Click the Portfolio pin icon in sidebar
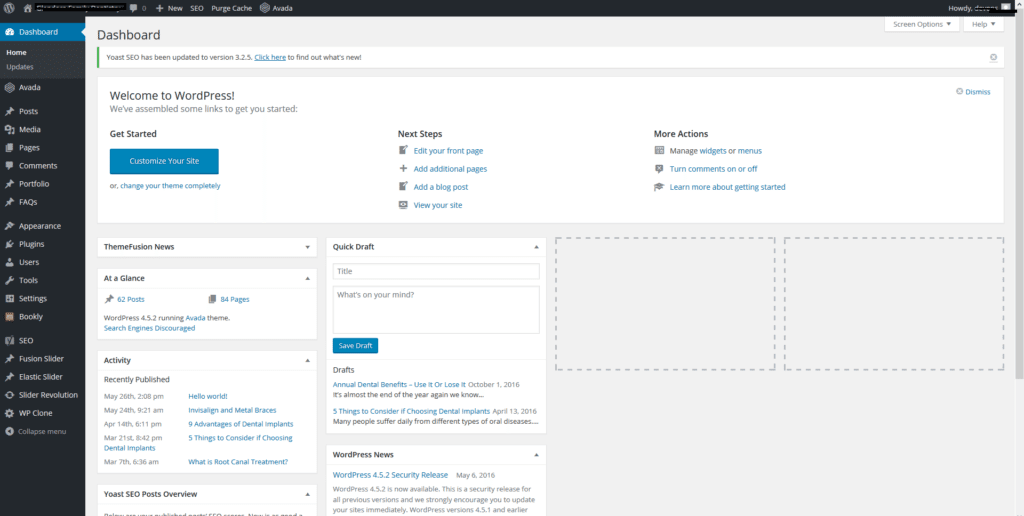Viewport: 1024px width, 516px height. pyautogui.click(x=9, y=184)
